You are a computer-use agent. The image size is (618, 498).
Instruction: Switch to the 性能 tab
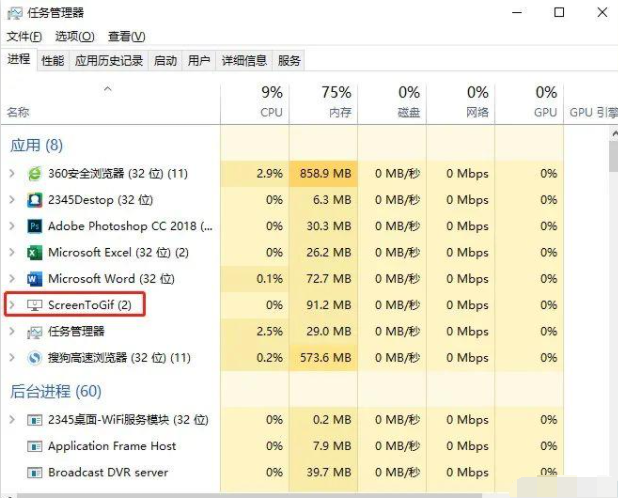tap(53, 61)
